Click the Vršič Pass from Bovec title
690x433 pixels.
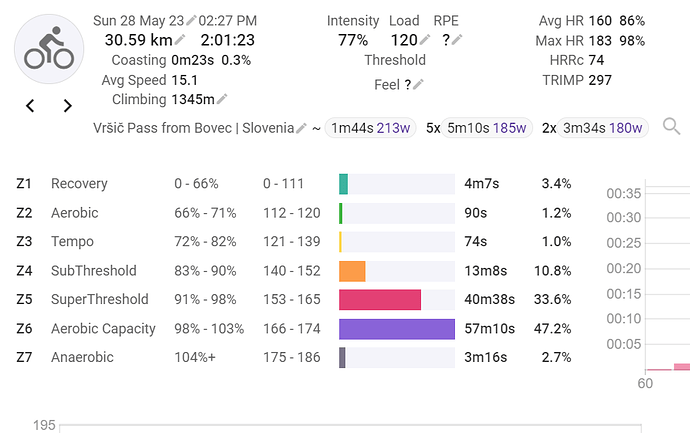[x=192, y=128]
